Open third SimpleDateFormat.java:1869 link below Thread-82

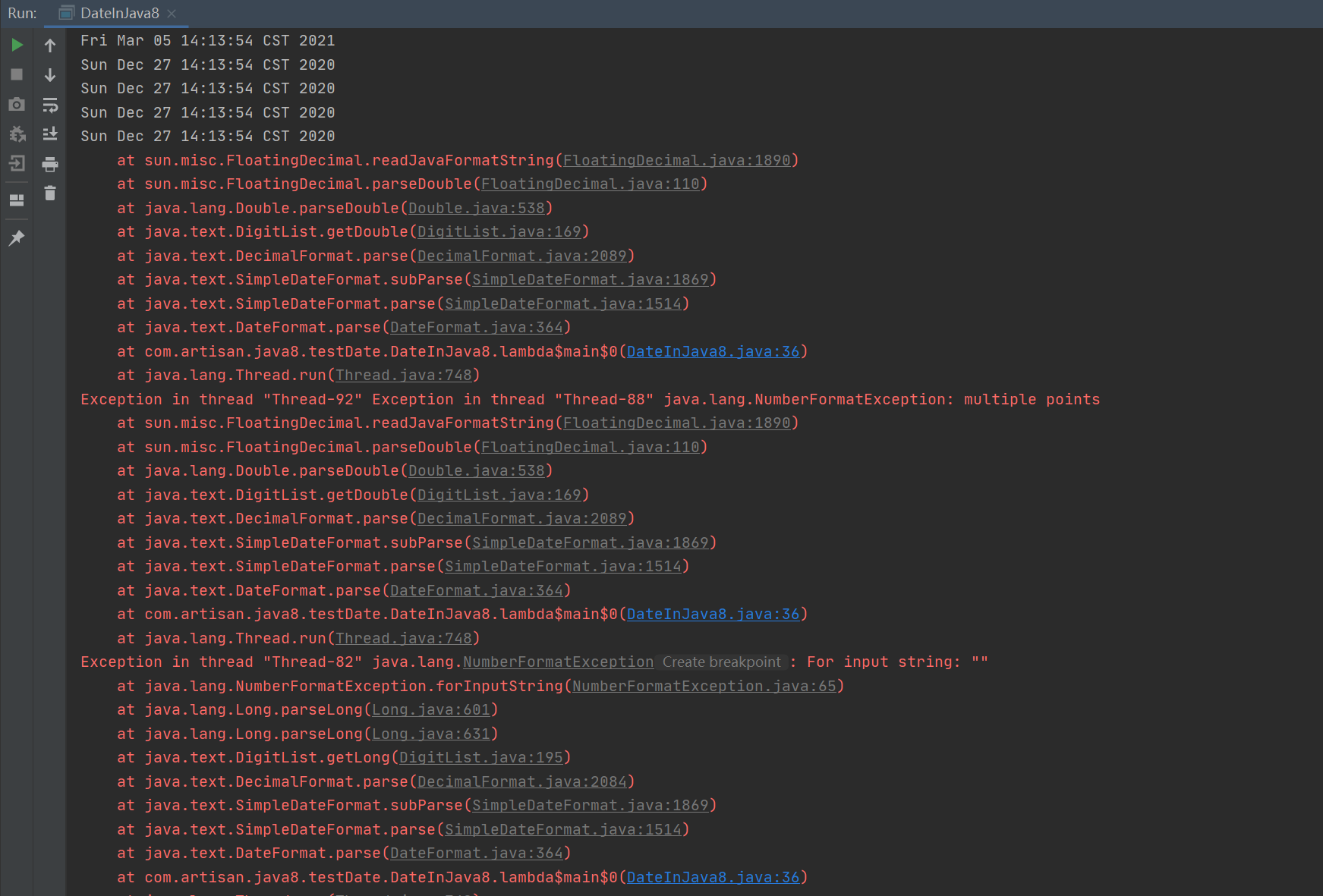coord(590,805)
